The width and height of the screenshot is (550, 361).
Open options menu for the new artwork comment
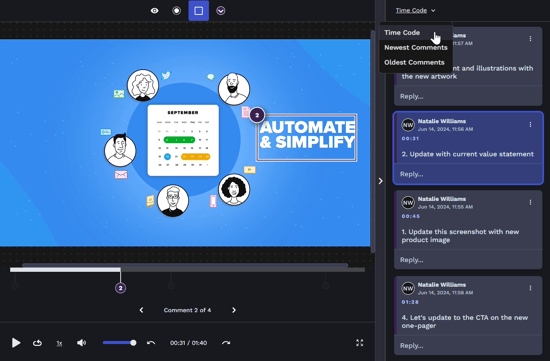point(530,39)
